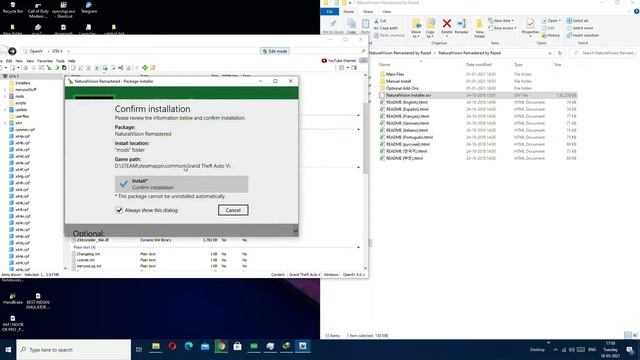
Task: Open Microsoft Edge from the taskbar
Action: click(189, 347)
